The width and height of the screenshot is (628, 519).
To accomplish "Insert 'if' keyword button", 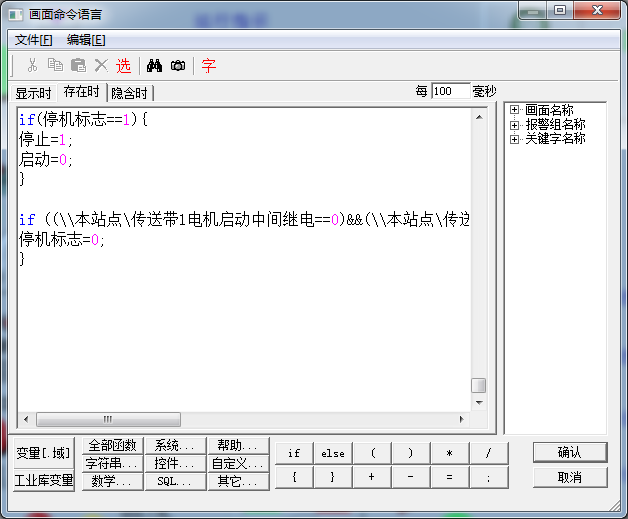I will pyautogui.click(x=294, y=453).
